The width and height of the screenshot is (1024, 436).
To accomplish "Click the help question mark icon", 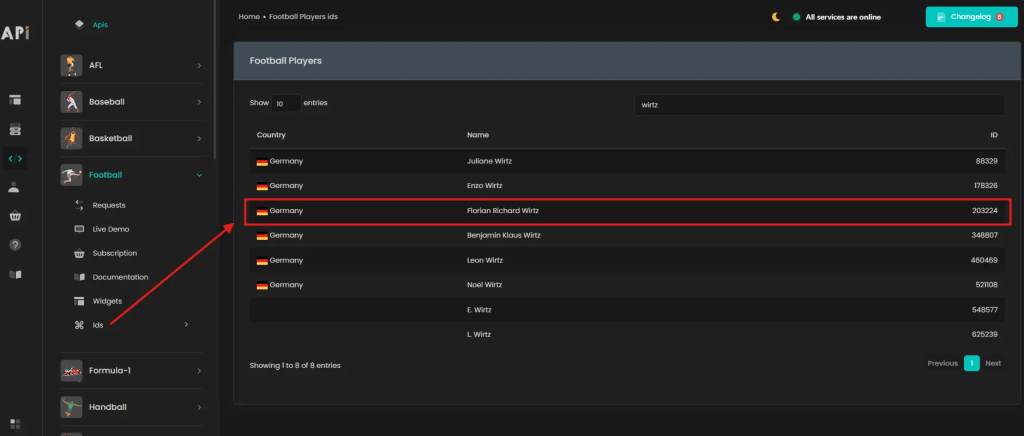I will coord(15,245).
